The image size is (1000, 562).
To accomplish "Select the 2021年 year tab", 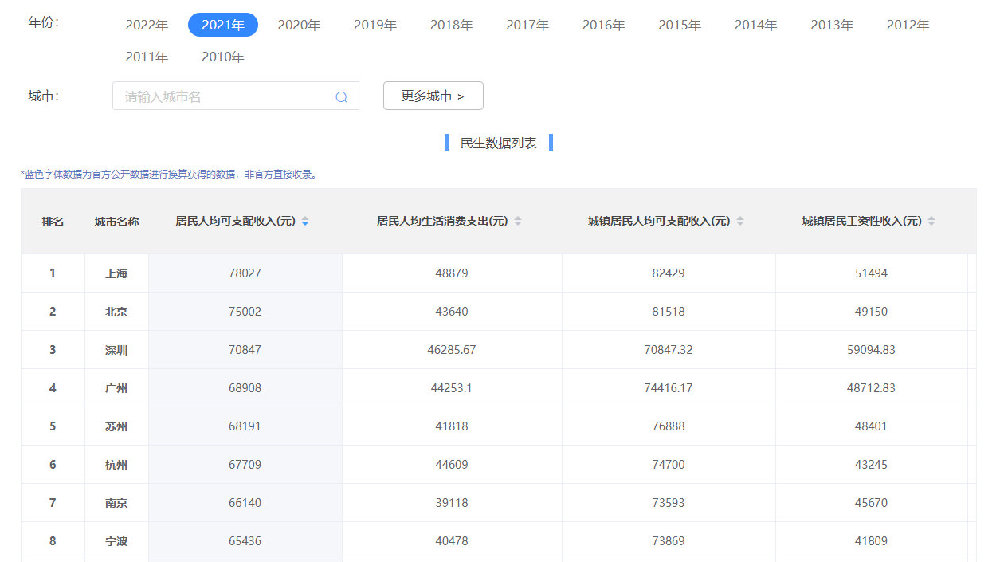I will point(223,25).
